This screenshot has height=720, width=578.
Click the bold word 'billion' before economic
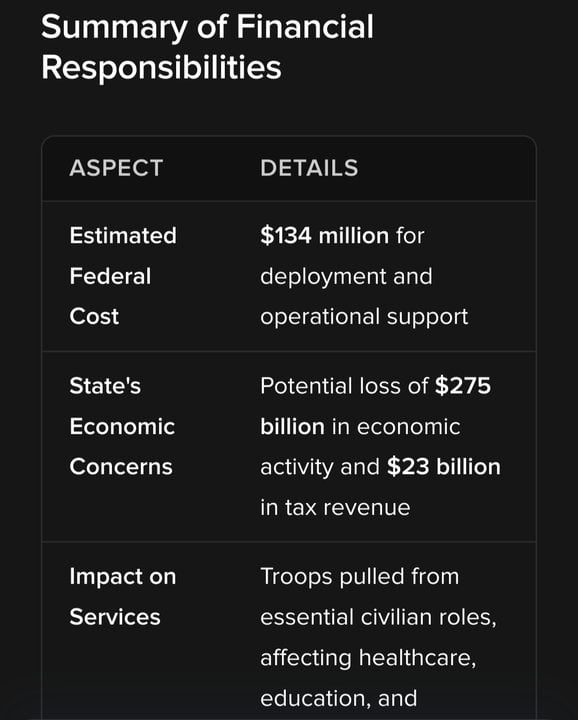(292, 427)
